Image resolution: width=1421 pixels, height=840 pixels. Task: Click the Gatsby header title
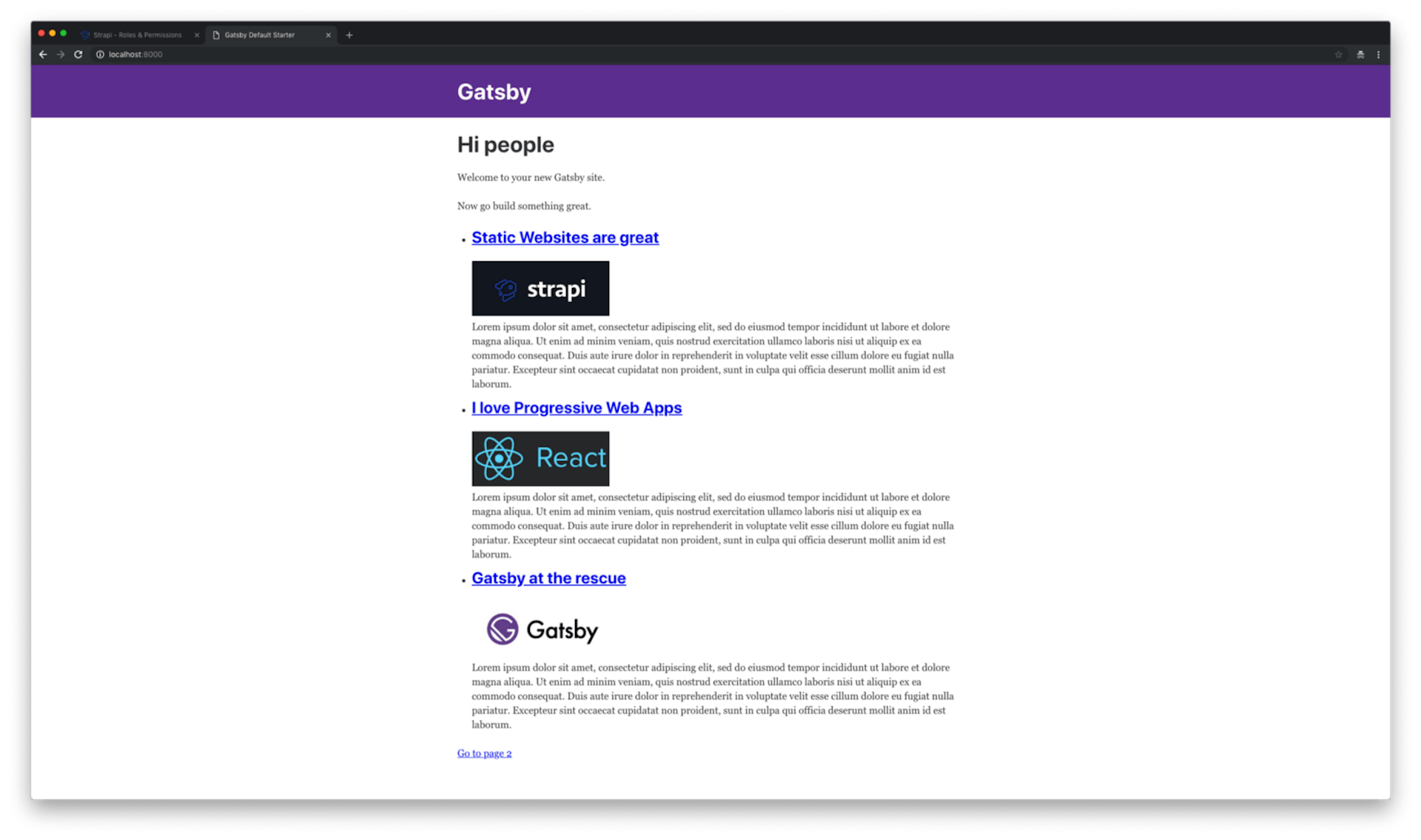(x=493, y=91)
